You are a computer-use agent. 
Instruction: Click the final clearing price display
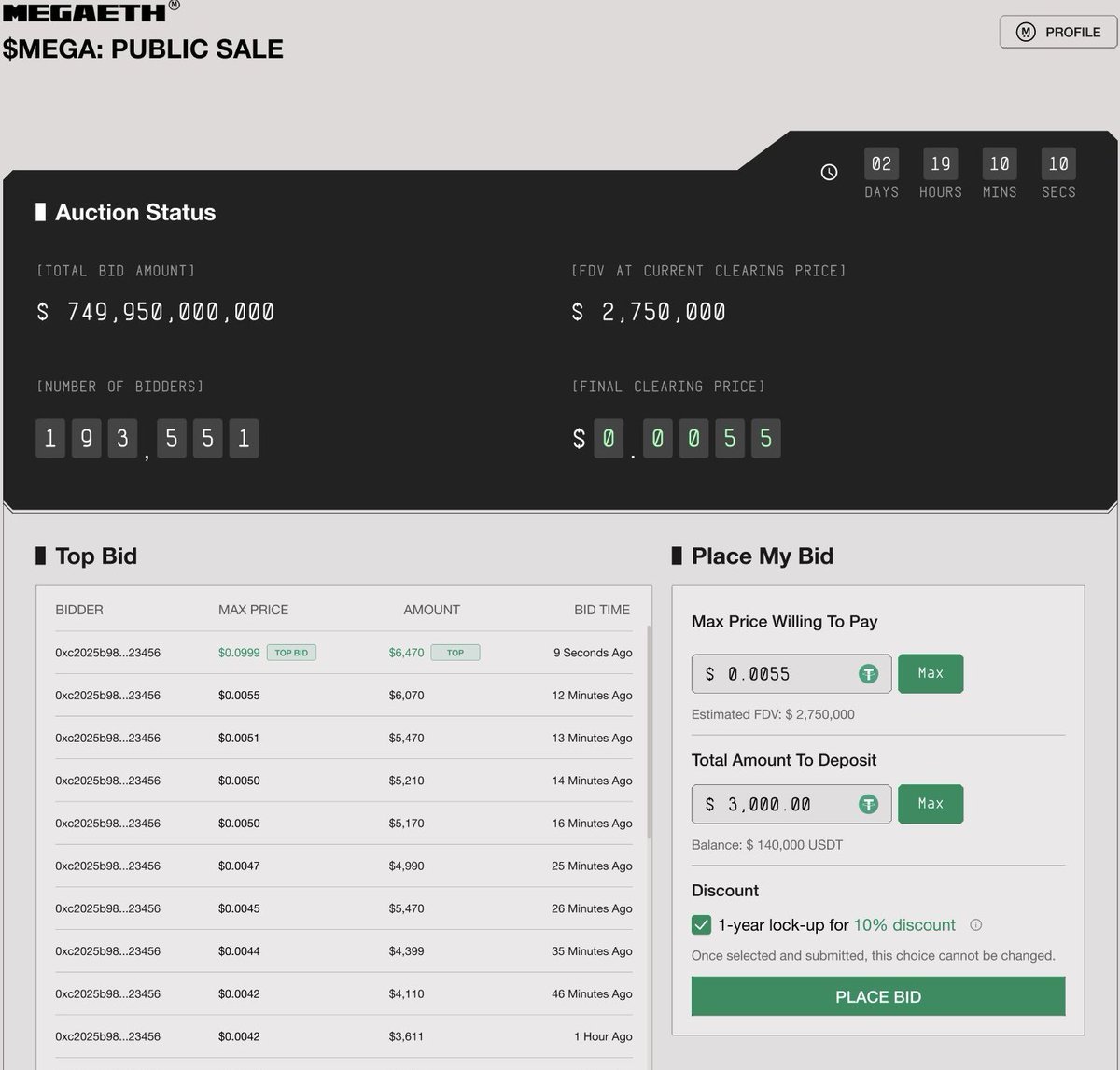click(x=677, y=438)
